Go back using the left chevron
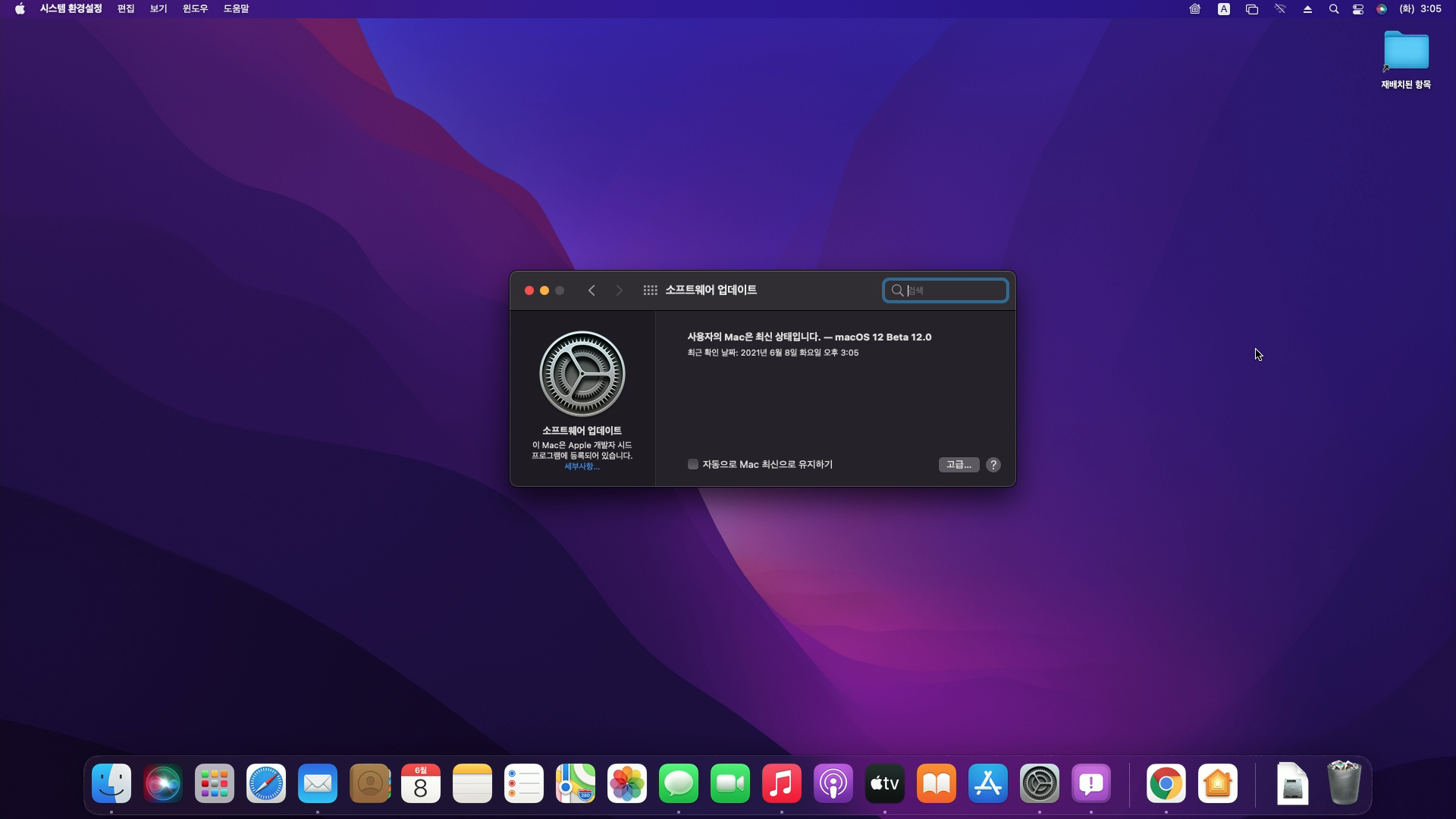1456x819 pixels. [591, 290]
